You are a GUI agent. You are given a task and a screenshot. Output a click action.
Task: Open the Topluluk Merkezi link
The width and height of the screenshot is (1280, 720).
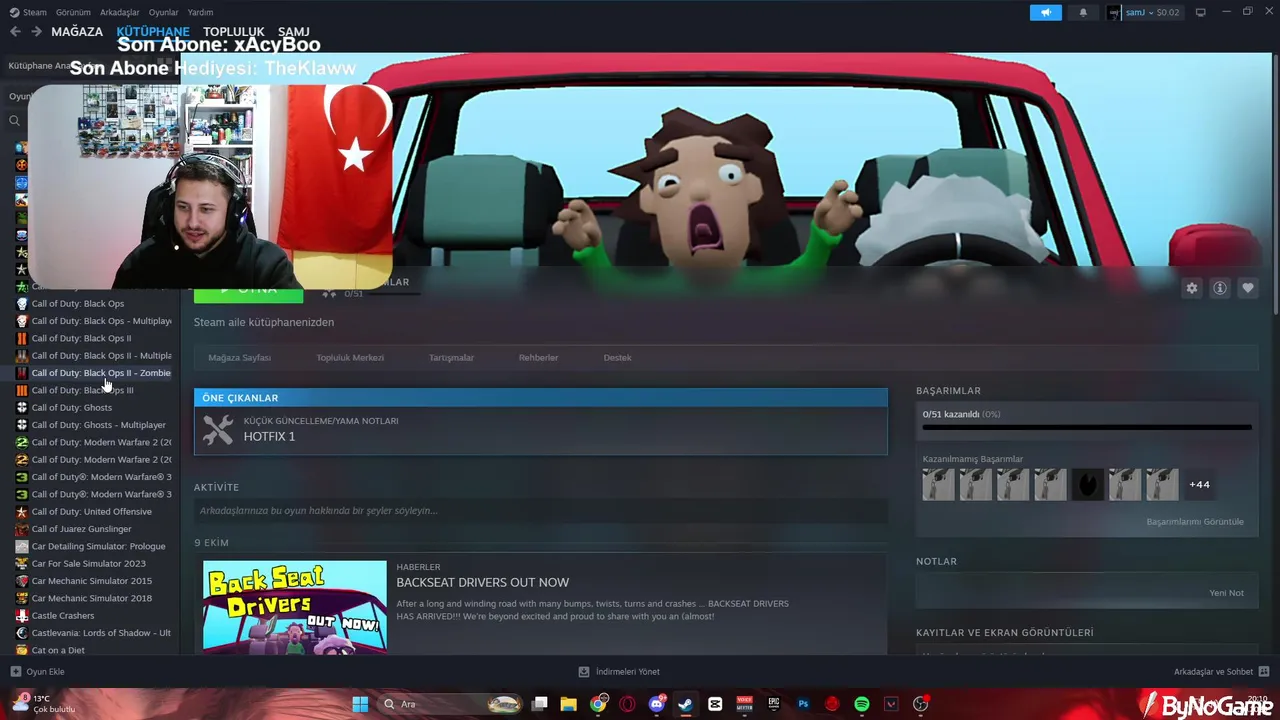click(x=350, y=357)
